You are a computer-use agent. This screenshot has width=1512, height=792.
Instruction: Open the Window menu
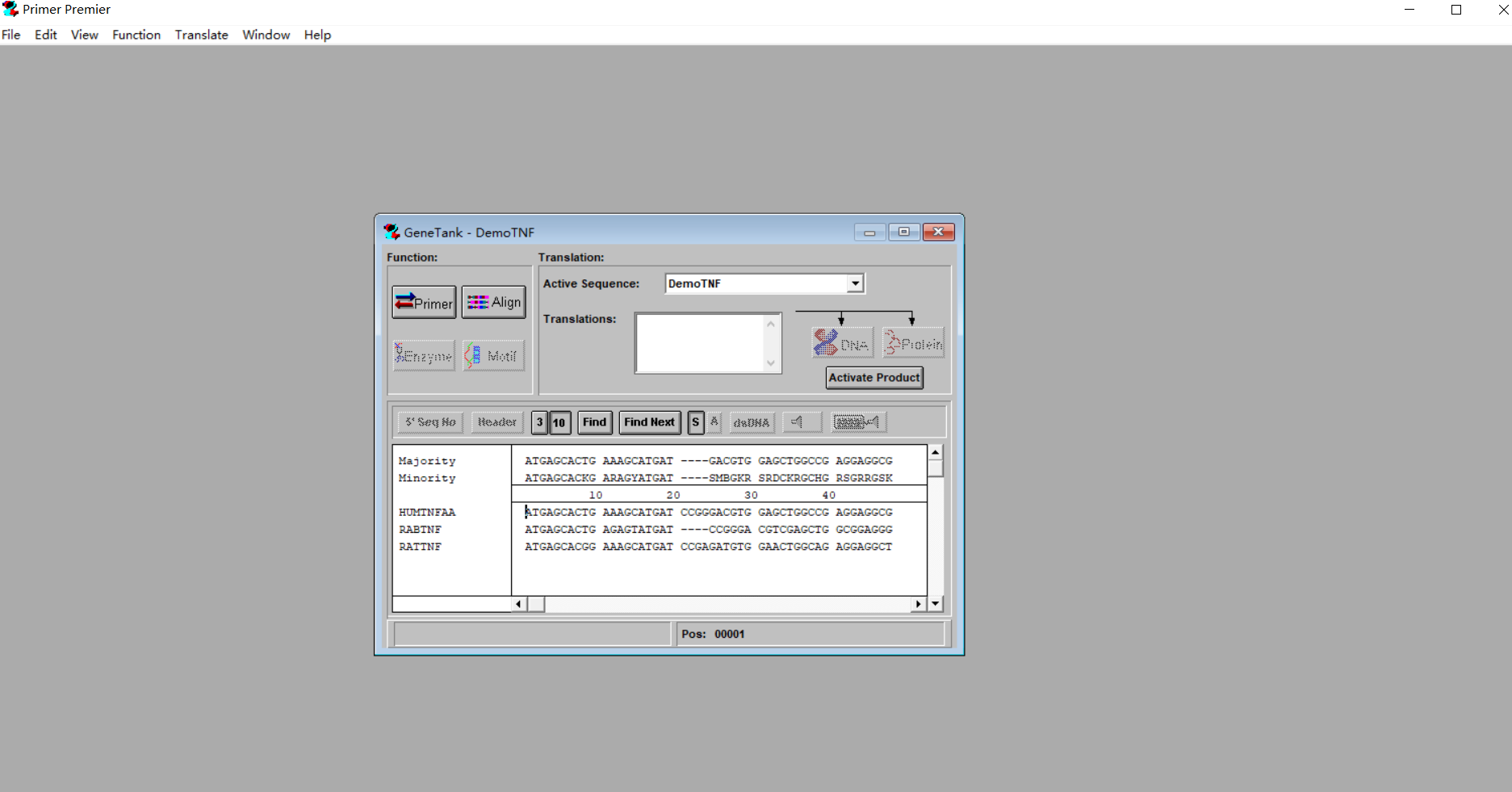(266, 35)
